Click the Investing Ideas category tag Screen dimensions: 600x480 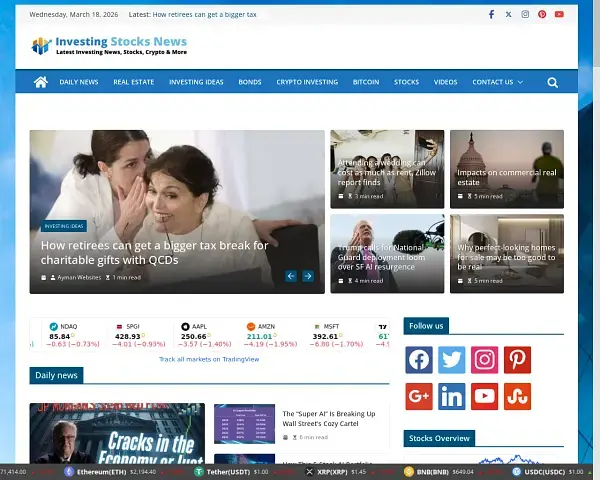click(x=64, y=226)
